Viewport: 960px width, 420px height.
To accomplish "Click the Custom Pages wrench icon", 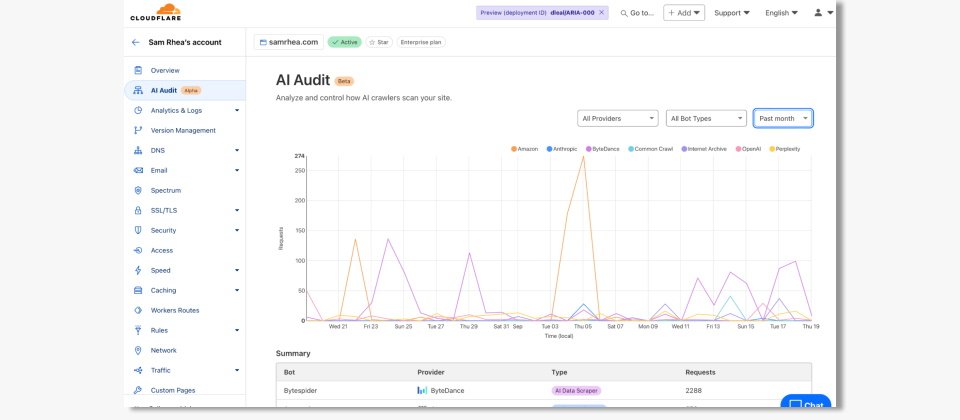I will [137, 390].
